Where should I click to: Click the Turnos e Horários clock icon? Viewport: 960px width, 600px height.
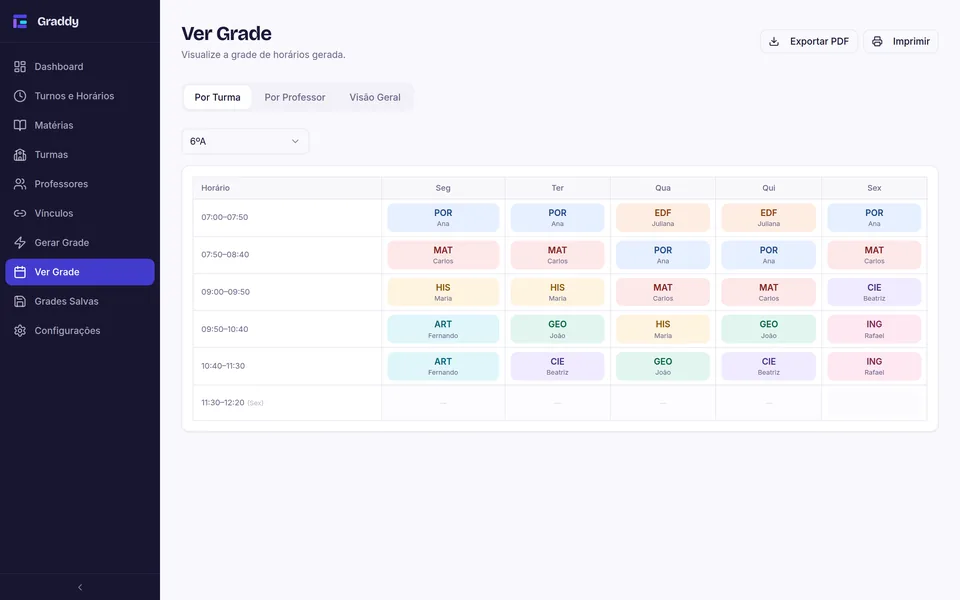pos(20,96)
